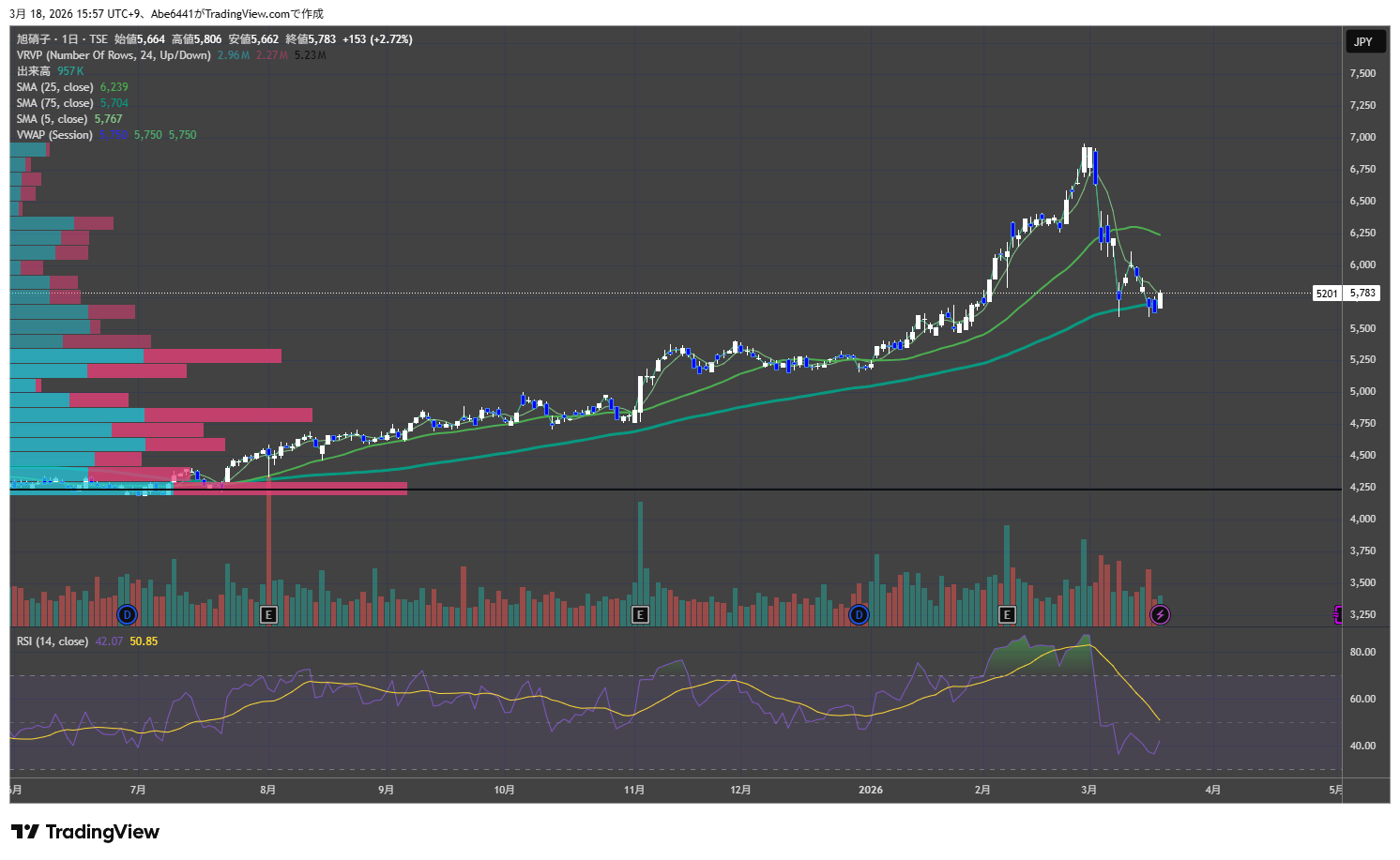Expand the RSI (14, close) legend

(53, 641)
